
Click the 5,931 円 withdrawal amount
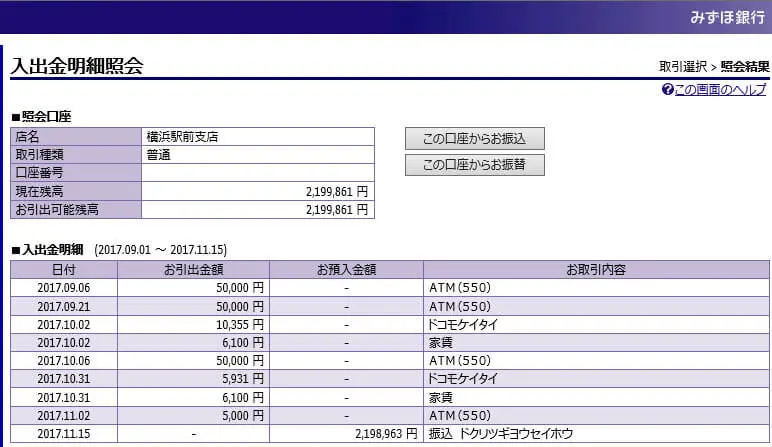click(x=243, y=379)
